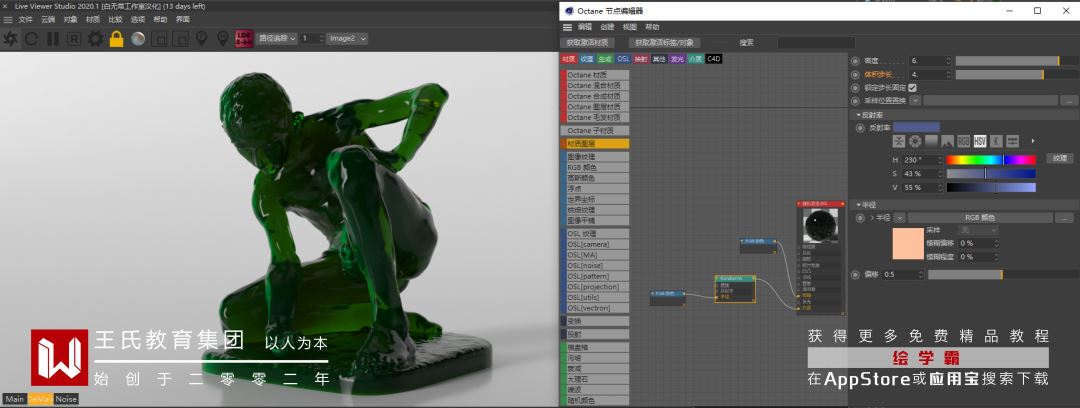Select the C4D node category tab
Viewport: 1080px width, 408px height.
click(714, 59)
